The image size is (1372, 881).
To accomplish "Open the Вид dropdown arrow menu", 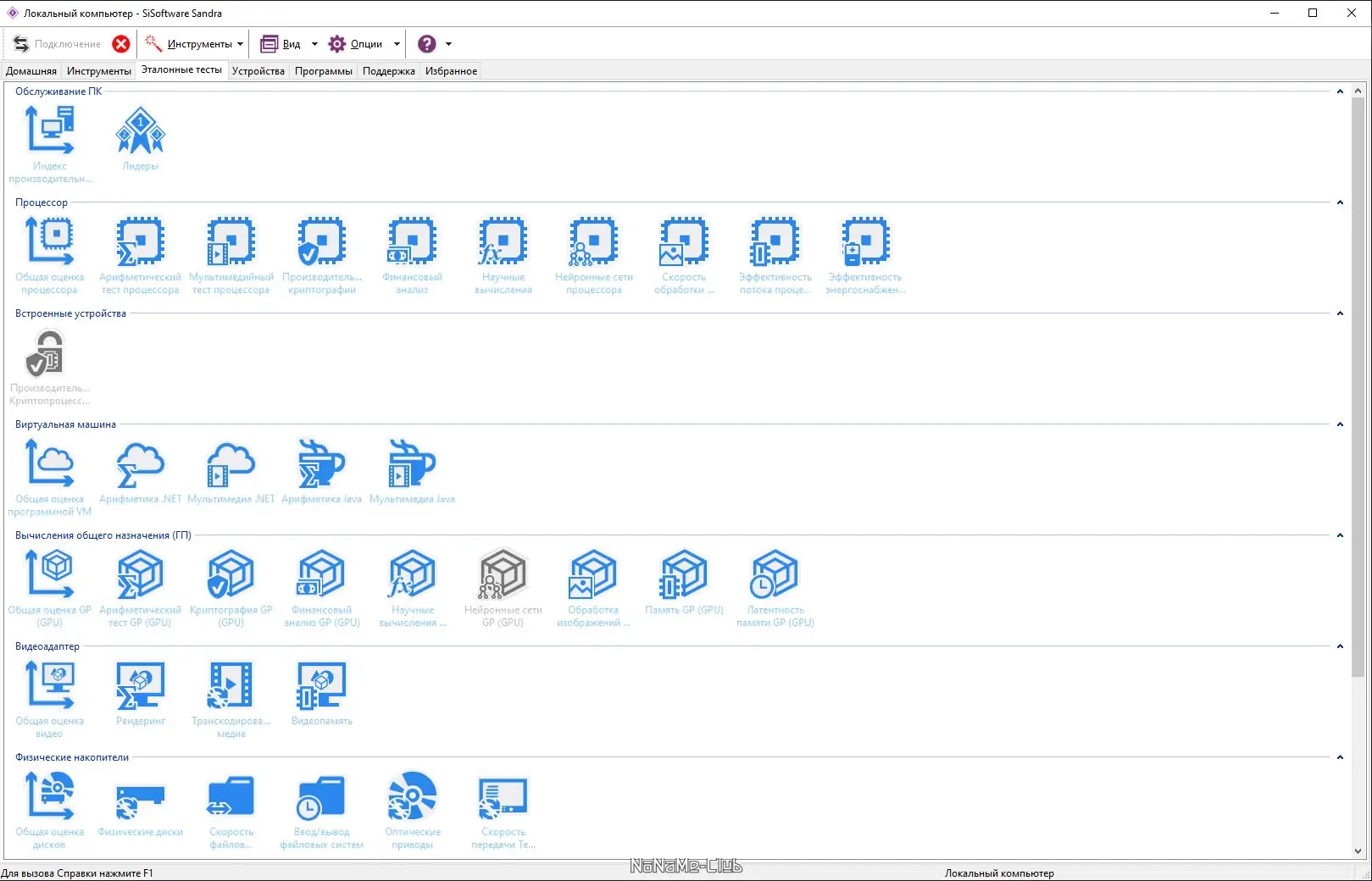I will click(314, 43).
